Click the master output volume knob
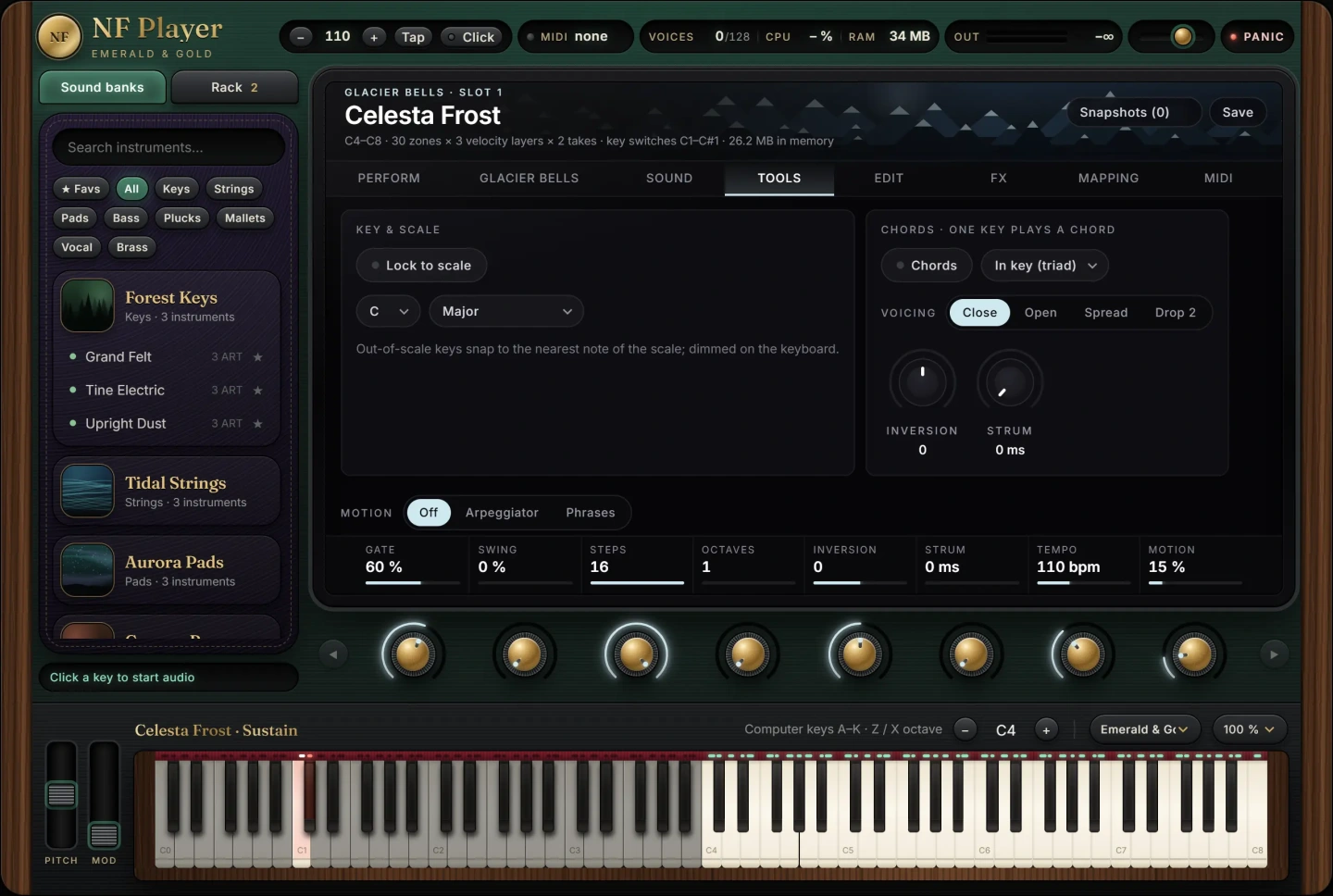This screenshot has width=1333, height=896. 1182,37
